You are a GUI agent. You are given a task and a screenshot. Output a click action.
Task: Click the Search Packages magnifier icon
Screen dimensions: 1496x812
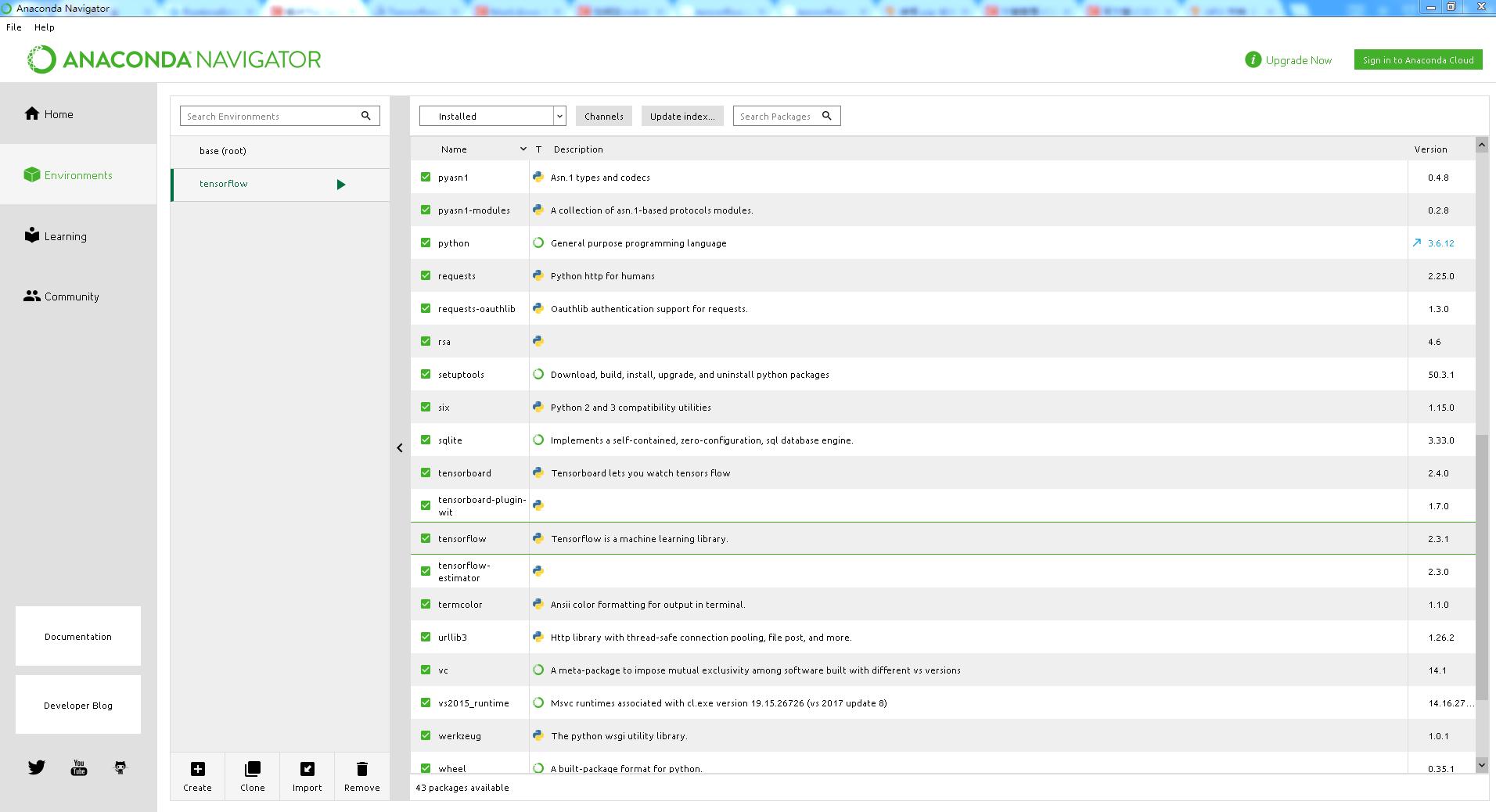point(826,116)
